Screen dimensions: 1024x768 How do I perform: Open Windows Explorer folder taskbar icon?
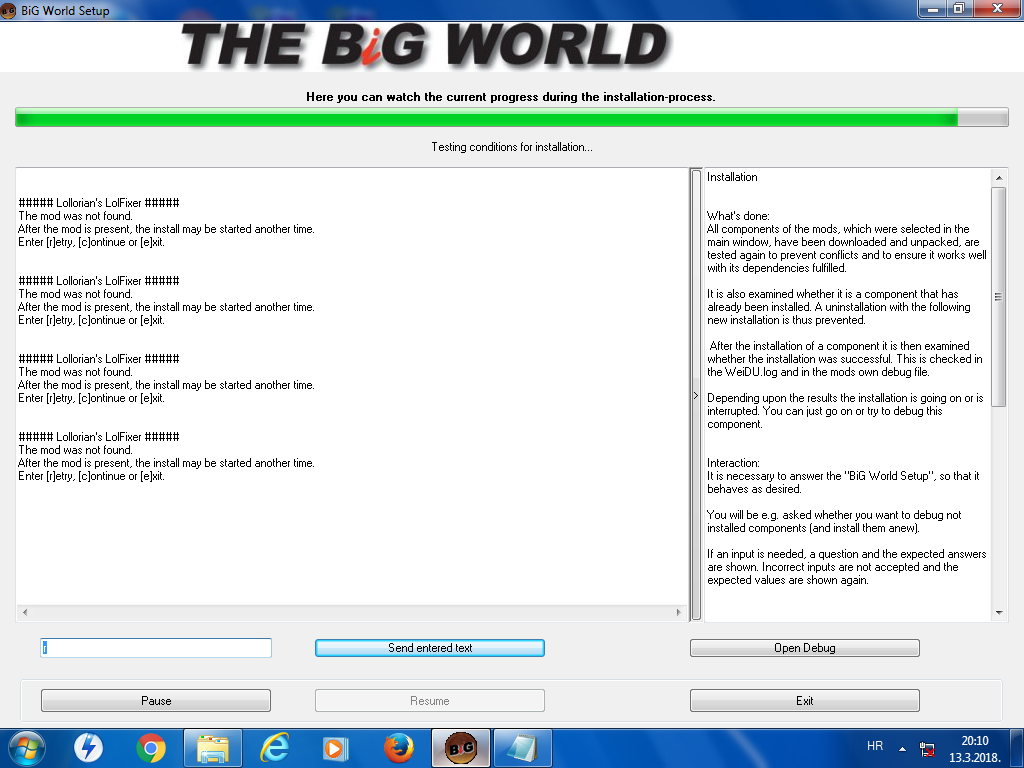(213, 748)
